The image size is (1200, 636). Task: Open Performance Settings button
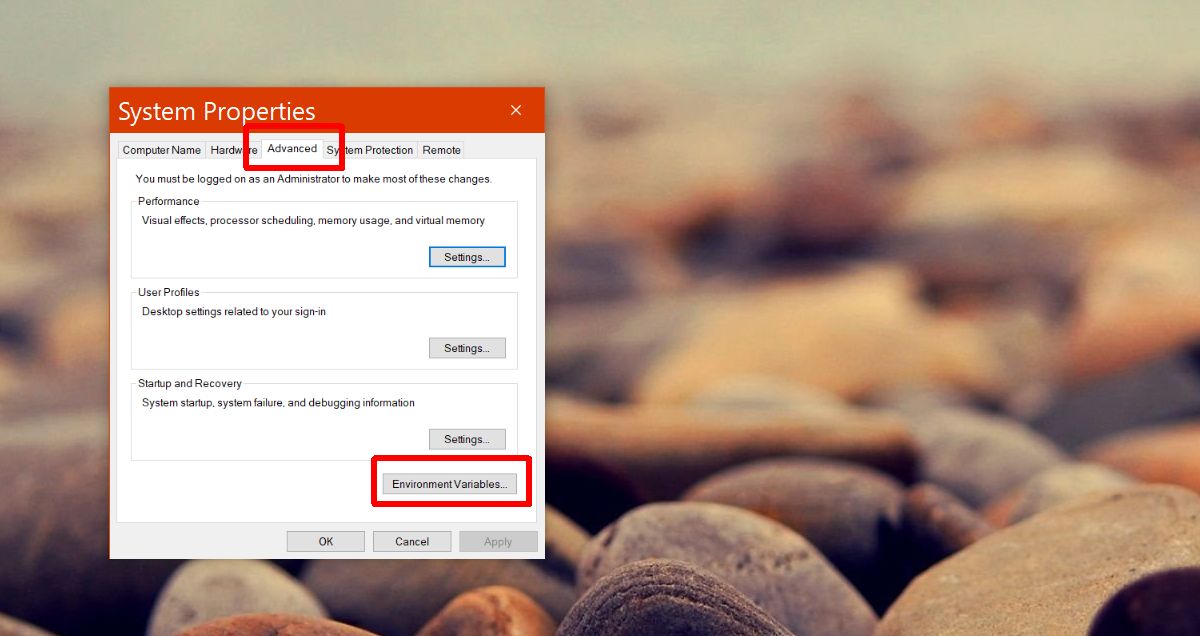tap(467, 257)
